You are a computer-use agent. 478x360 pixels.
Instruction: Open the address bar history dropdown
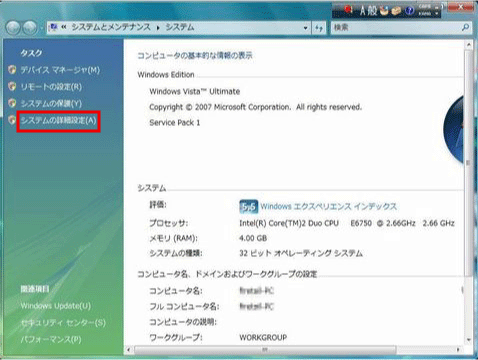305,28
